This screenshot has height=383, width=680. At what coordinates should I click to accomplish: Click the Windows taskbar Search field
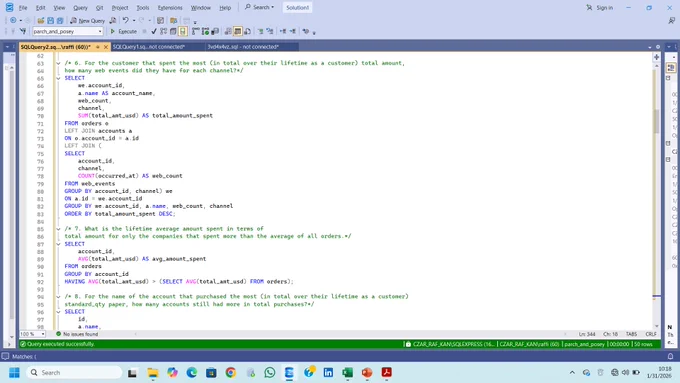pyautogui.click(x=75, y=373)
